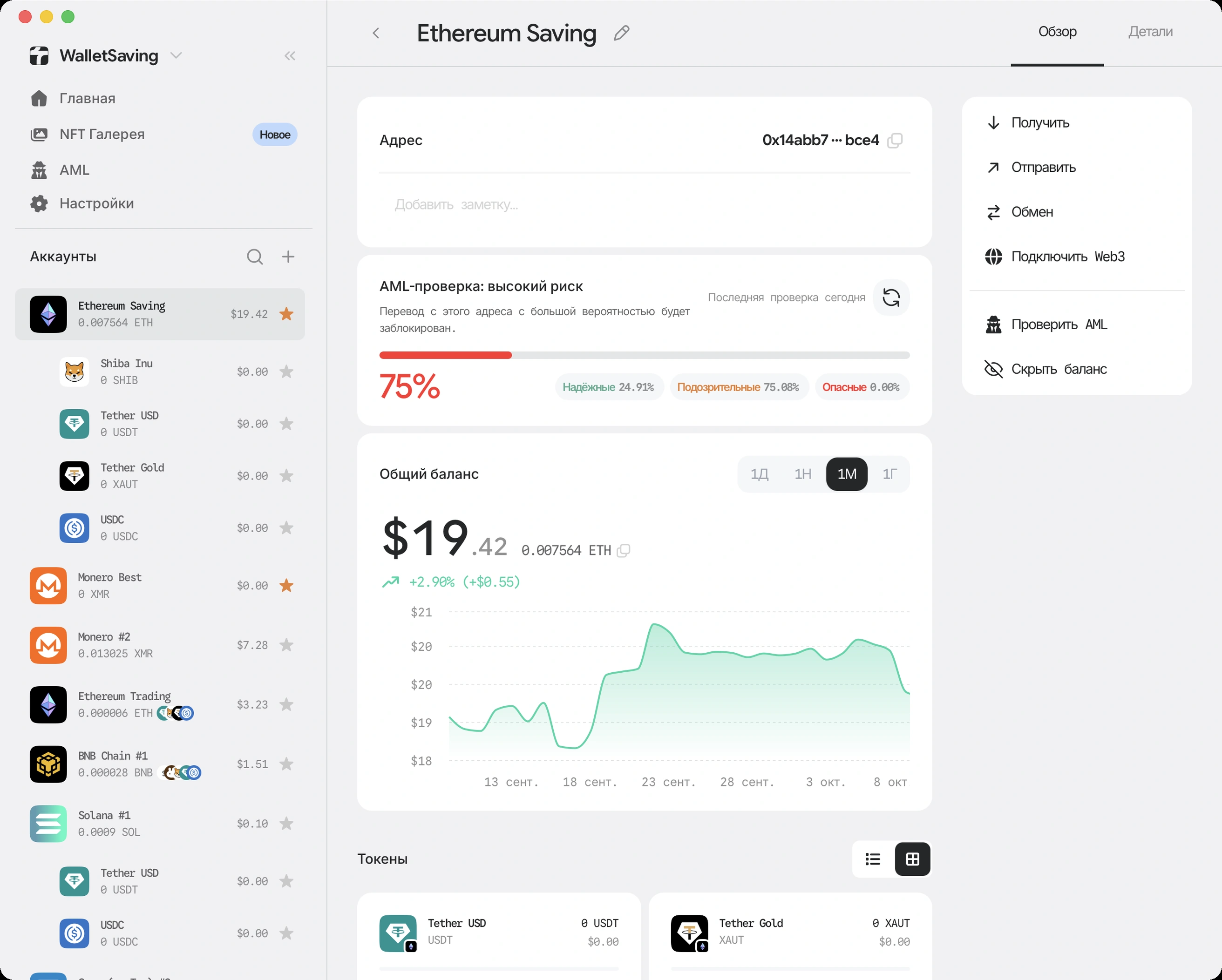Open the BNB Chain #1 account icon
The height and width of the screenshot is (980, 1222).
click(x=48, y=764)
